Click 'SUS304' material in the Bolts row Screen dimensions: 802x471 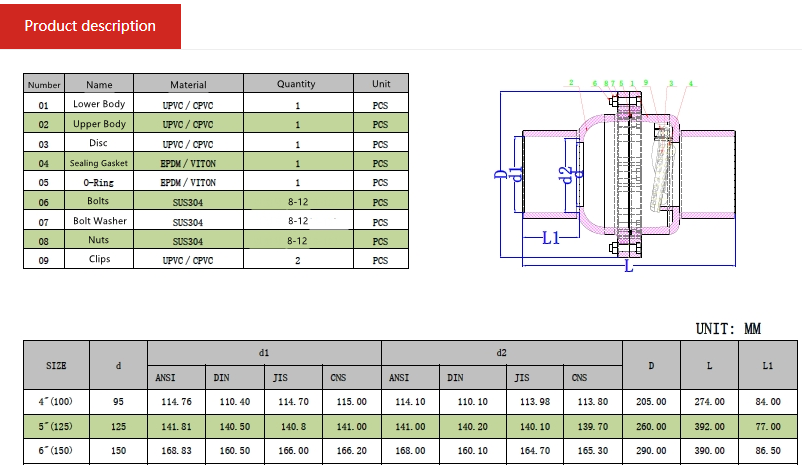pyautogui.click(x=188, y=202)
